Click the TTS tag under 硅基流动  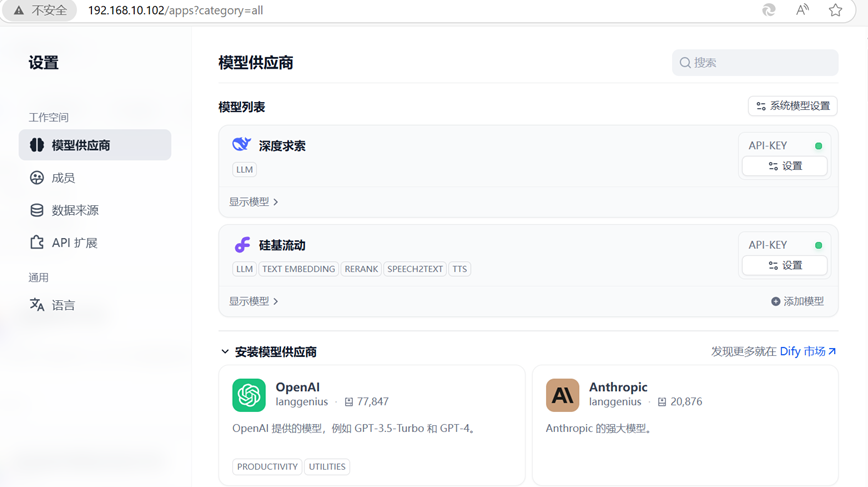(x=459, y=269)
